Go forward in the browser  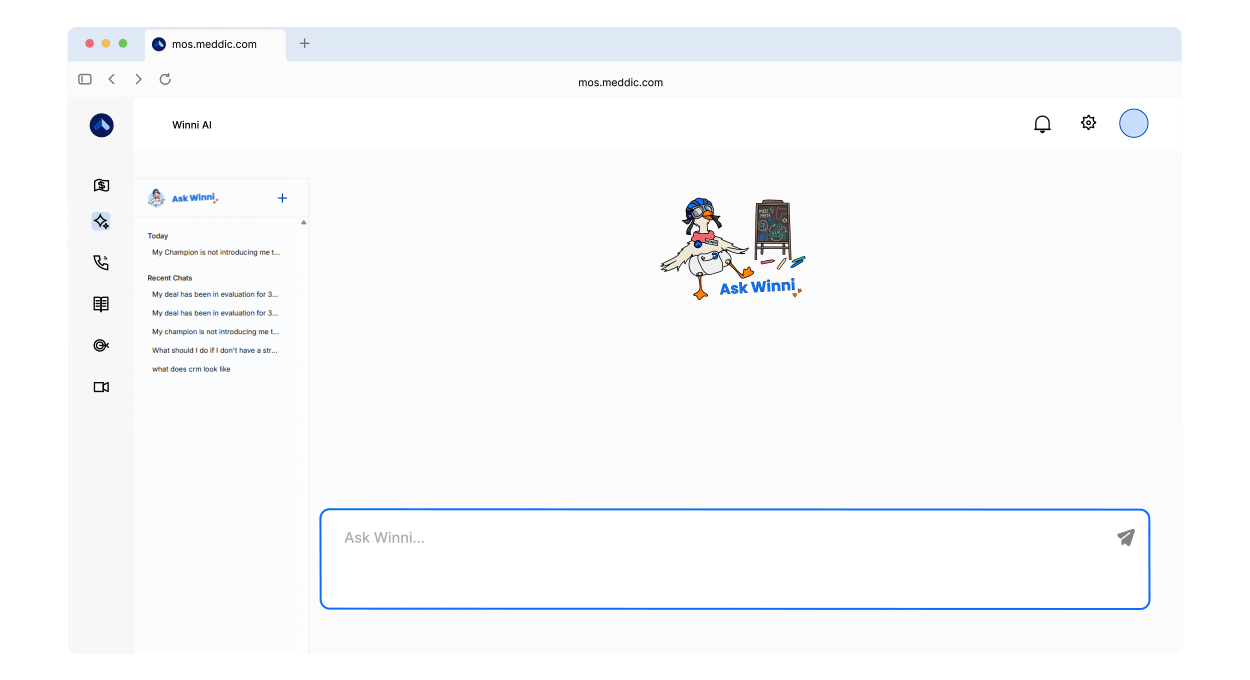[x=138, y=79]
